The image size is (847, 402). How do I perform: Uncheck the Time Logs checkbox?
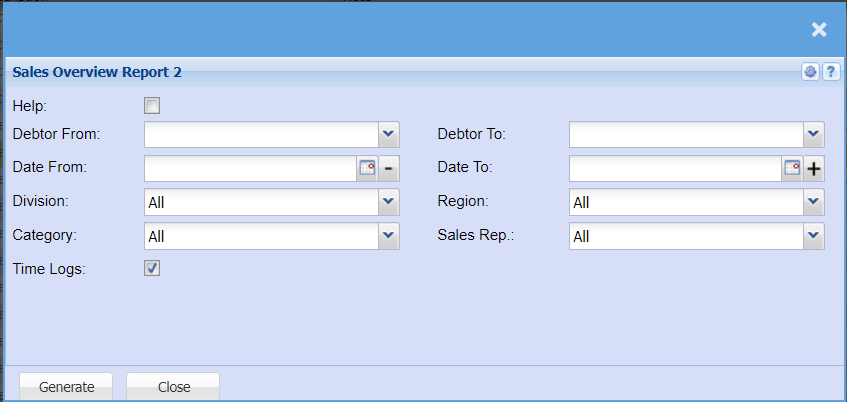pos(152,268)
